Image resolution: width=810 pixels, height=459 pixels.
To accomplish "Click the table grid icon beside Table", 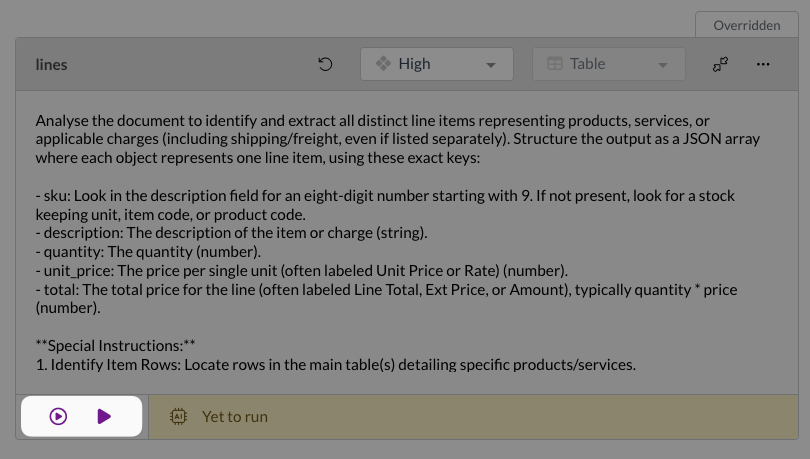I will tap(555, 64).
